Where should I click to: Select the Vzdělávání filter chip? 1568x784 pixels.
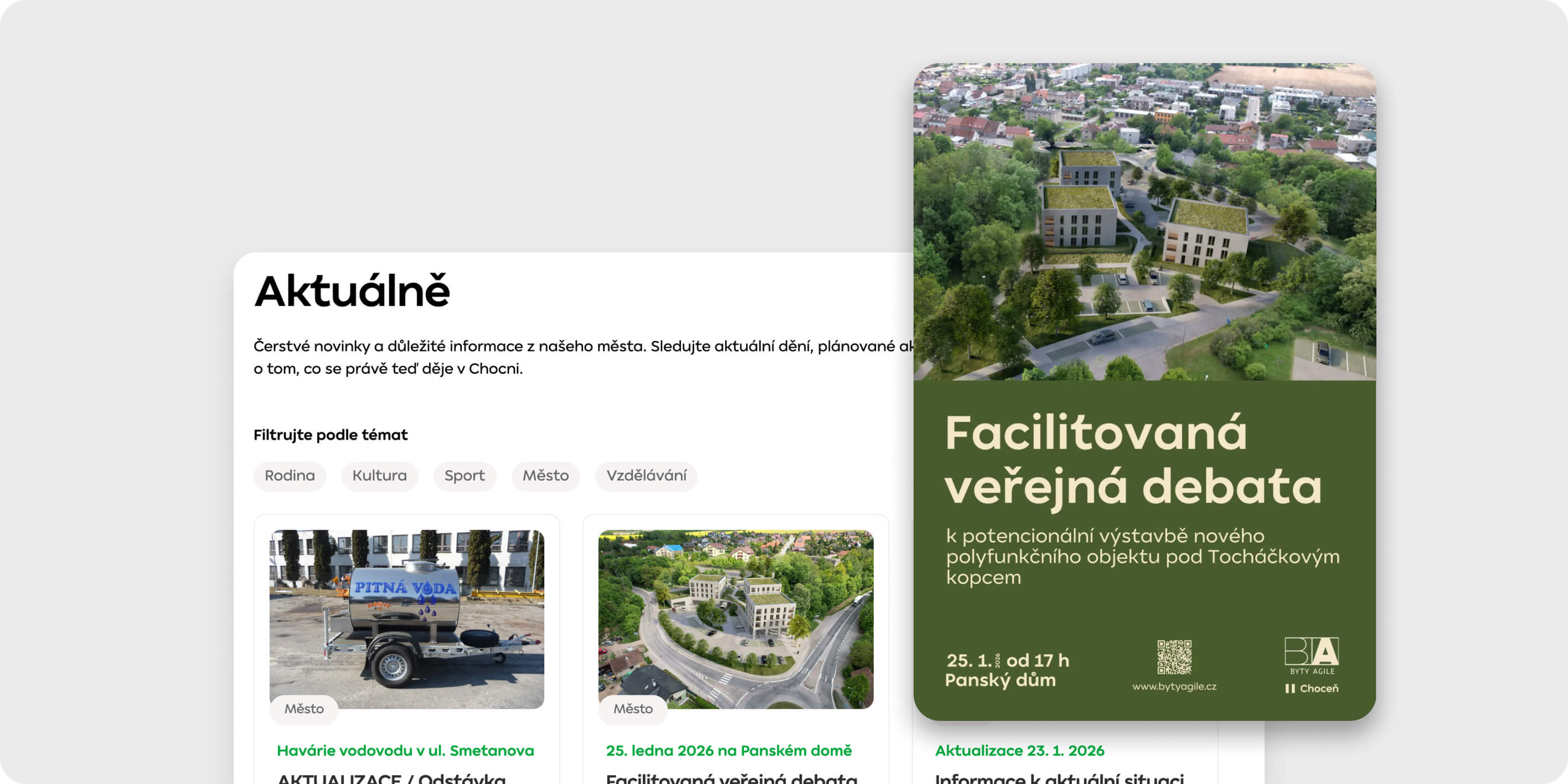coord(646,476)
